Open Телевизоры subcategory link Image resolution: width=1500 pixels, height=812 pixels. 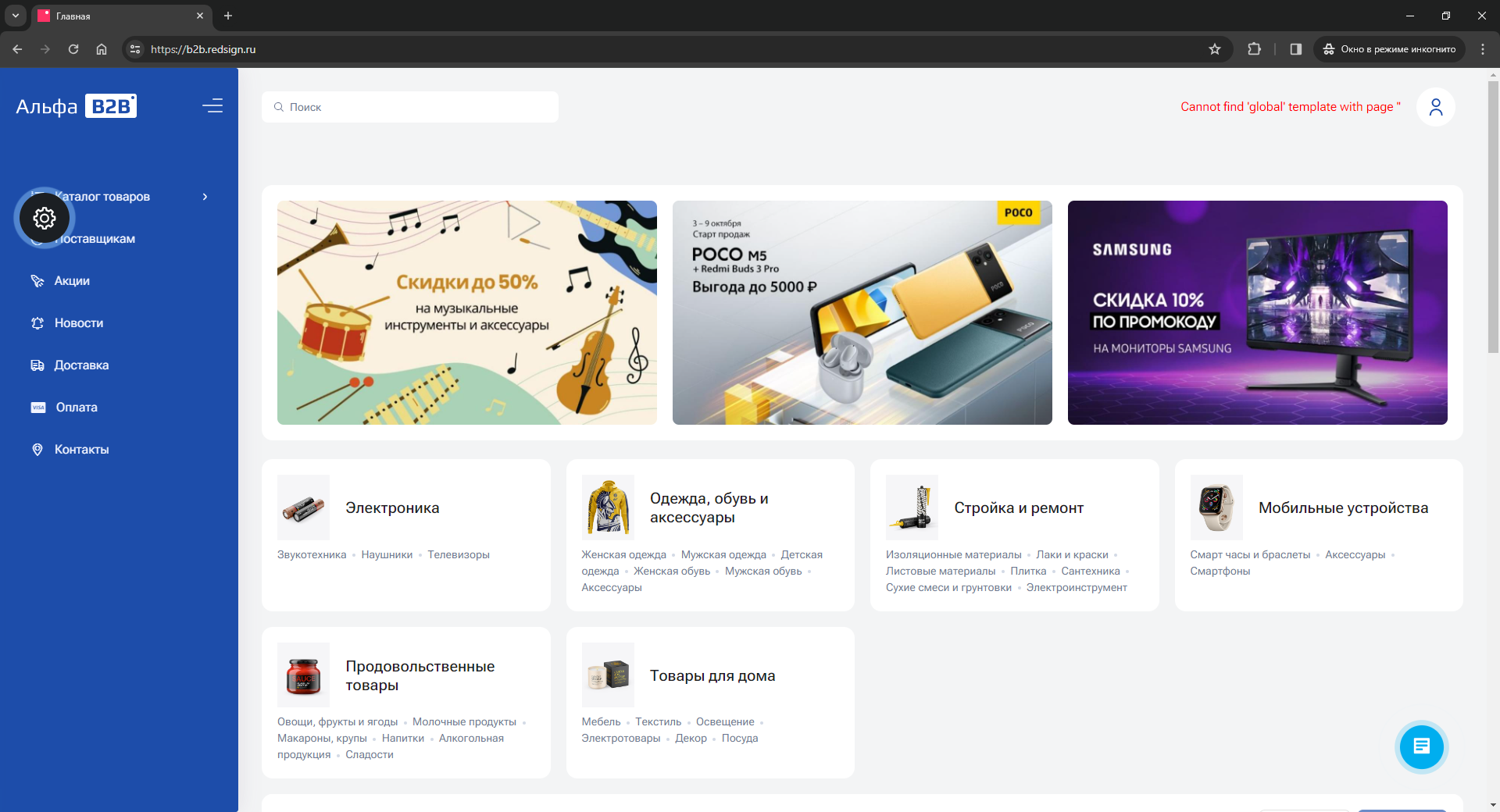(x=459, y=555)
